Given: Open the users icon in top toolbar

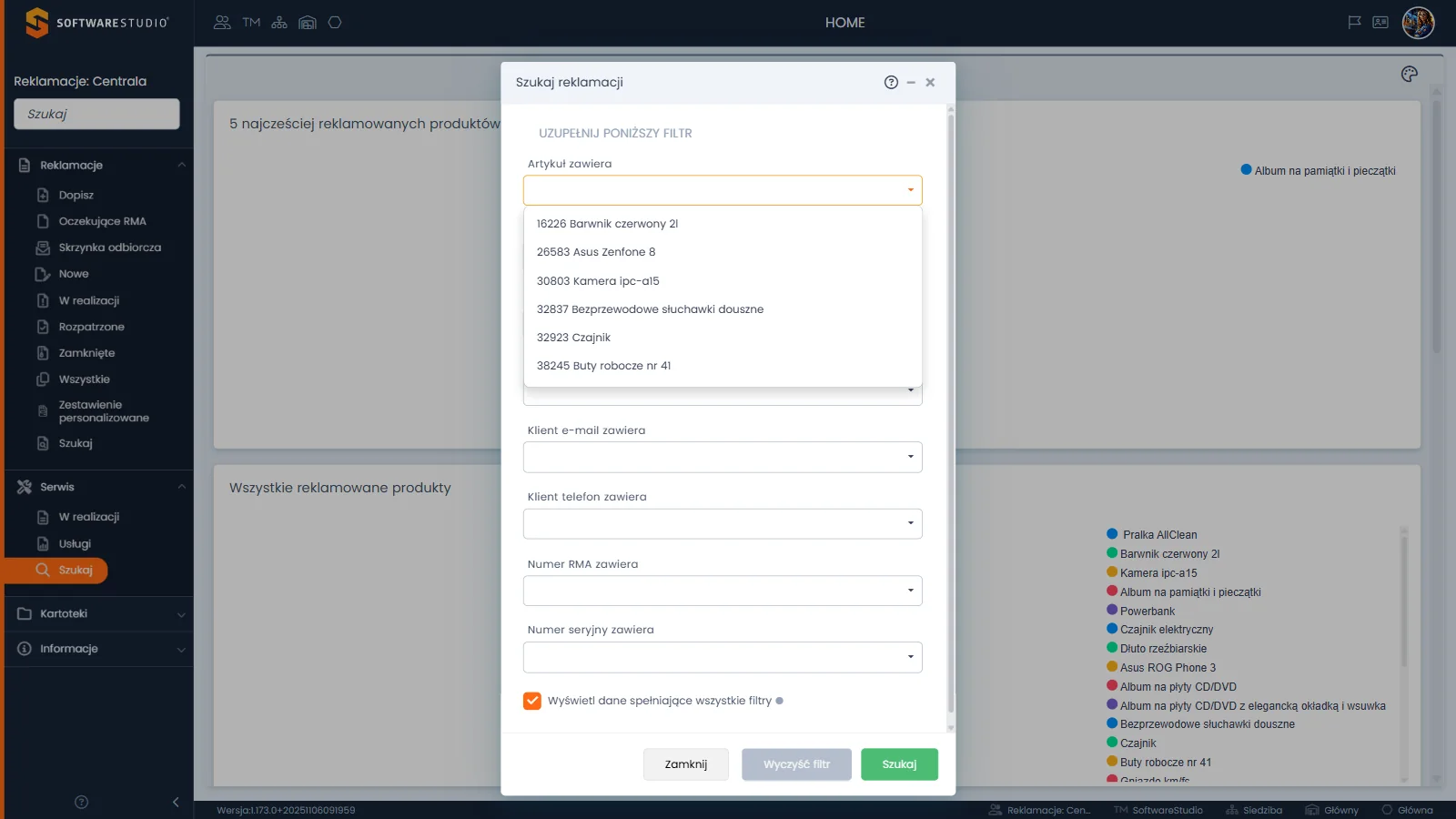Looking at the screenshot, I should coord(222,23).
